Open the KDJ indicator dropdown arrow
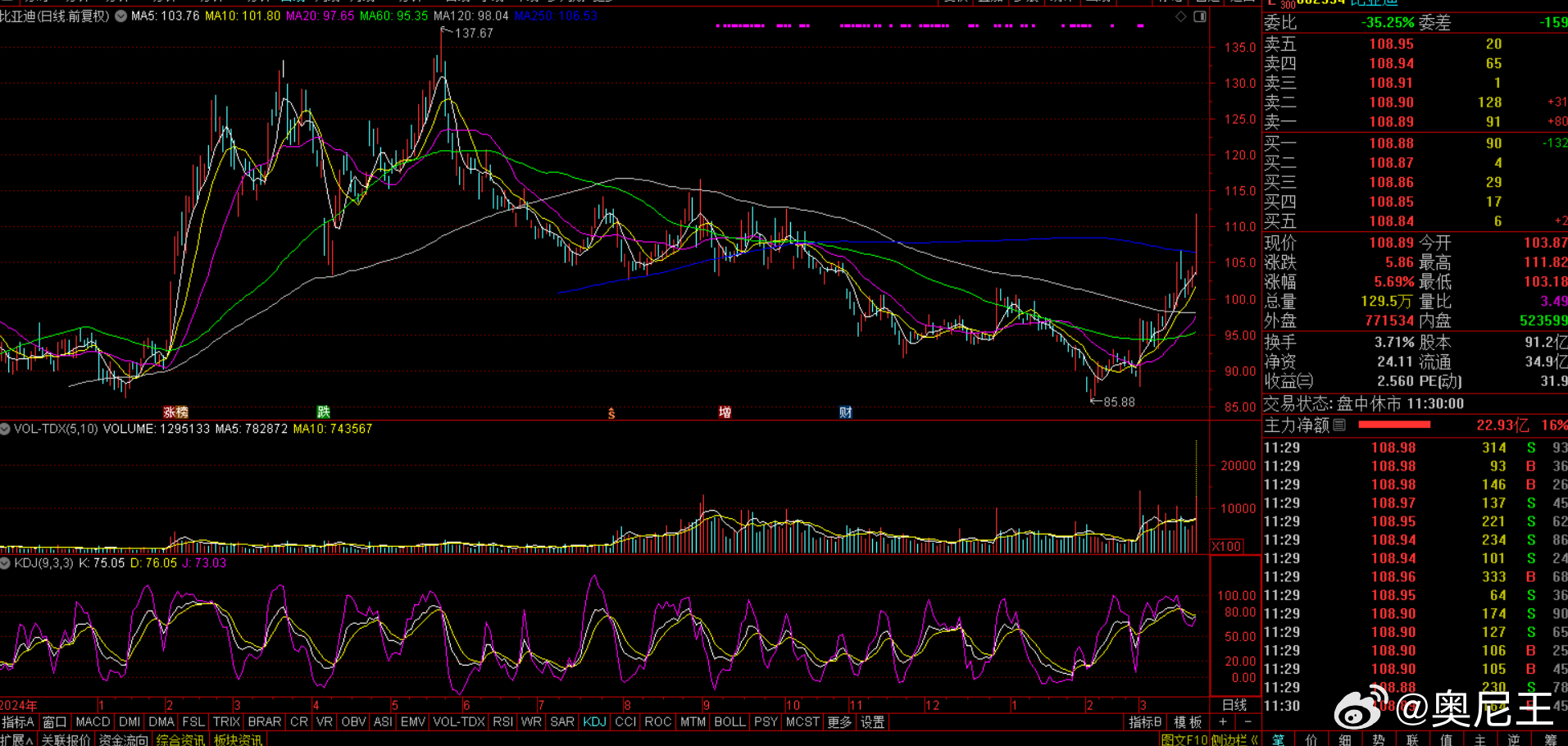The width and height of the screenshot is (1568, 746). point(6,563)
